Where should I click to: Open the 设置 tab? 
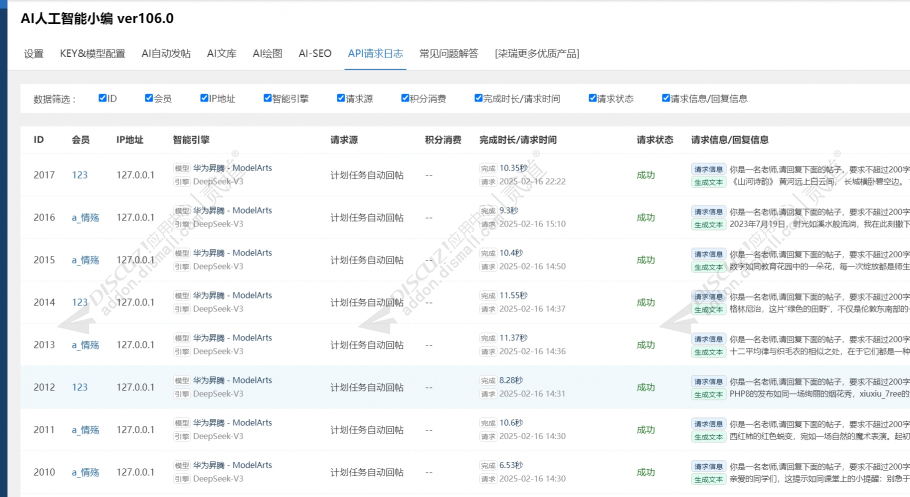[34, 53]
